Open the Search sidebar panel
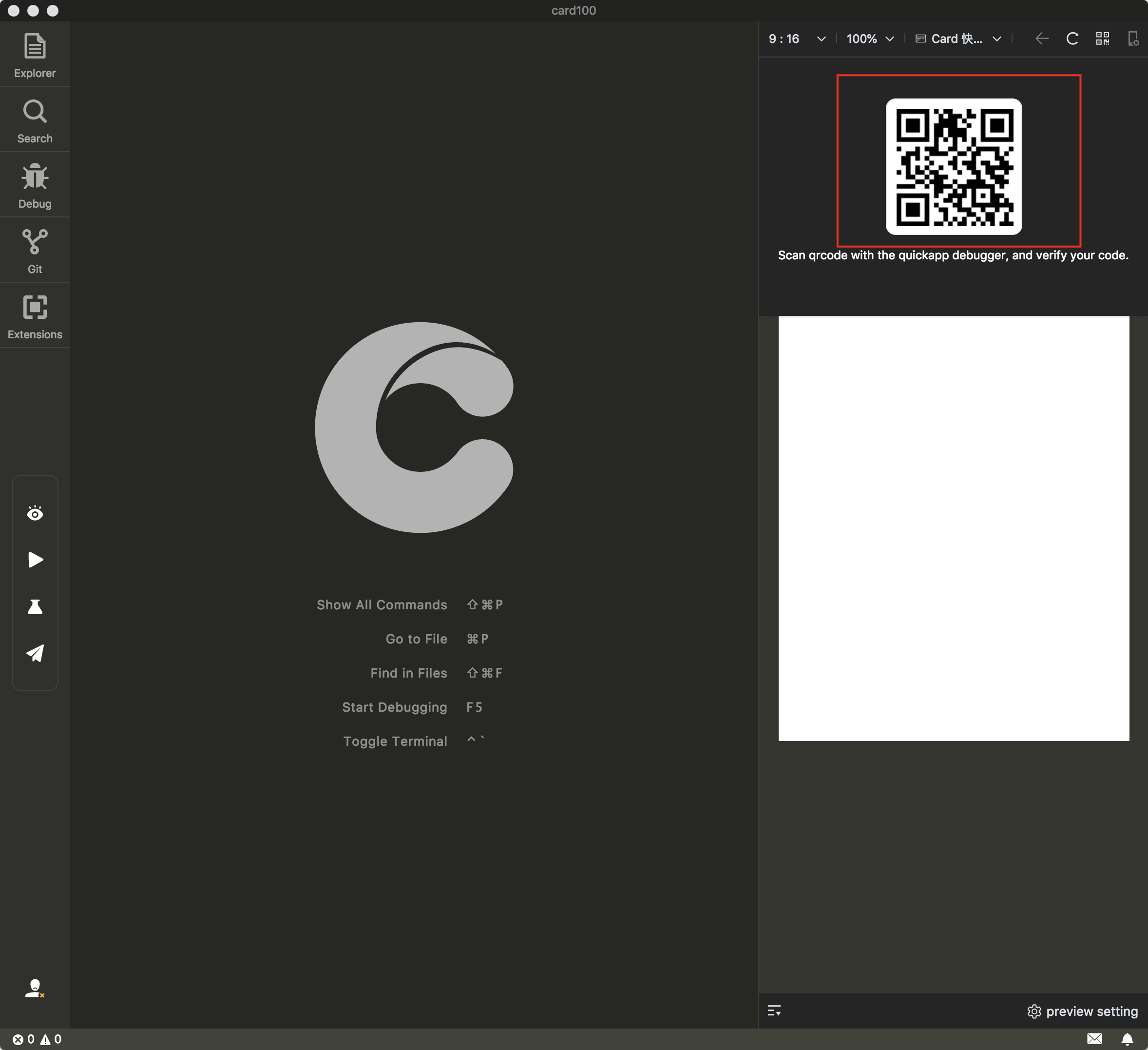 click(x=35, y=121)
